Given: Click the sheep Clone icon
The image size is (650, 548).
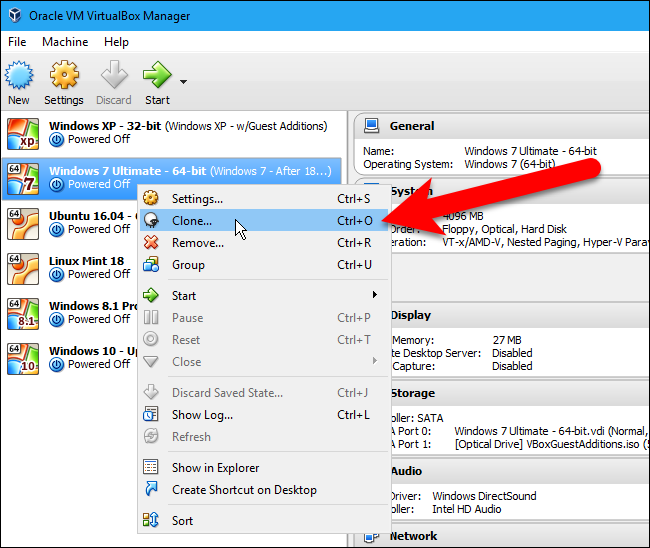Looking at the screenshot, I should pyautogui.click(x=151, y=220).
